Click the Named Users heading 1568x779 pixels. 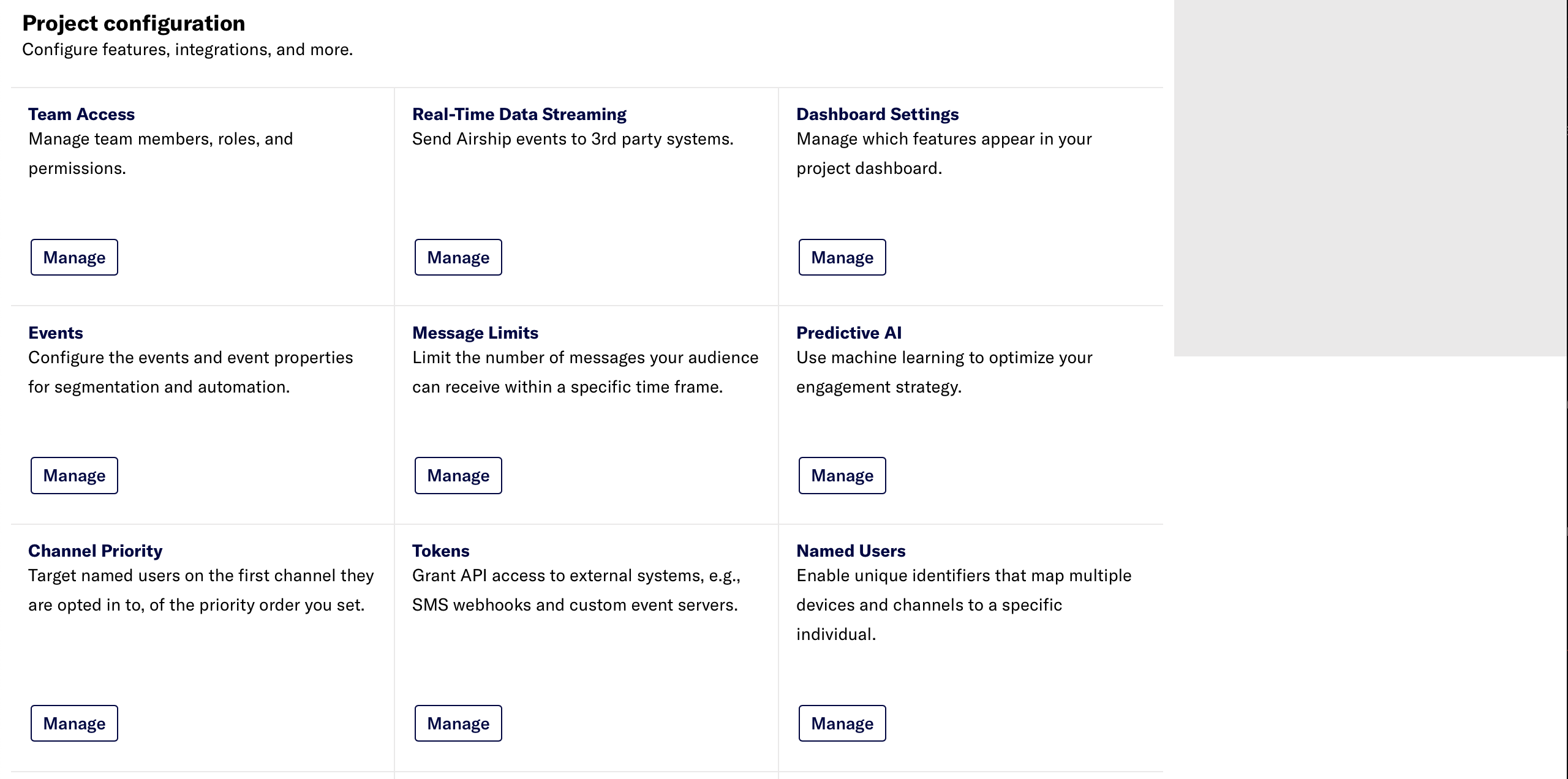[x=850, y=551]
